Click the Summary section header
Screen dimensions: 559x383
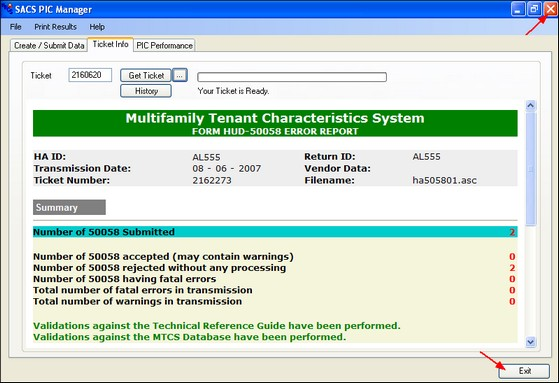(69, 207)
